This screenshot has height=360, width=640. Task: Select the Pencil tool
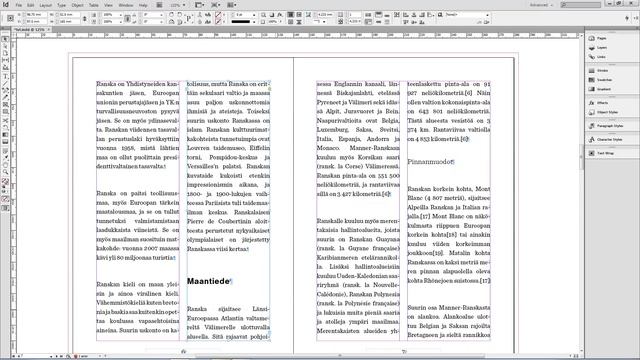(5, 98)
